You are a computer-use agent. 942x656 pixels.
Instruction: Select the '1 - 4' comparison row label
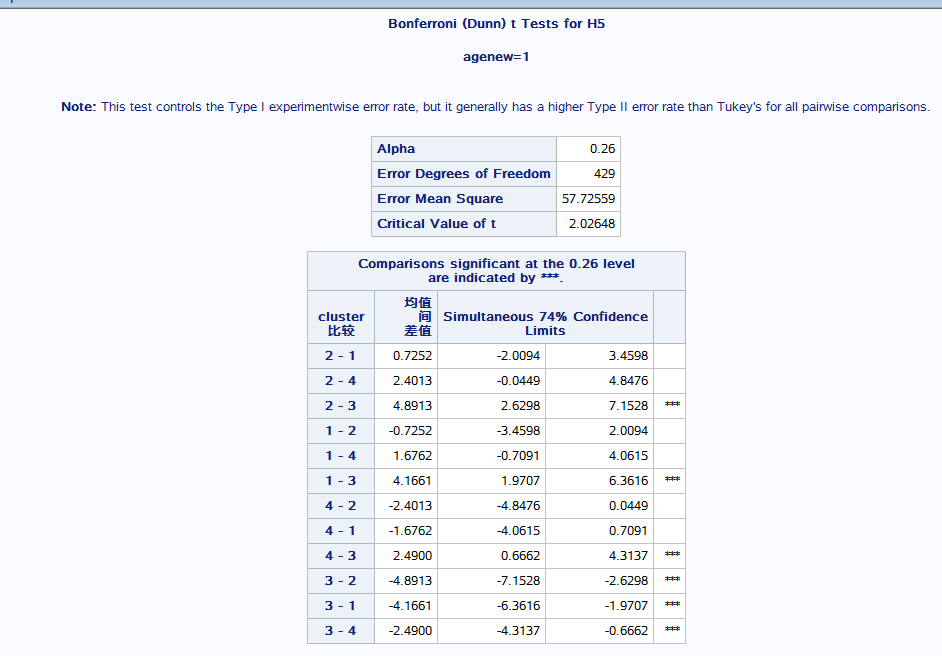[341, 456]
